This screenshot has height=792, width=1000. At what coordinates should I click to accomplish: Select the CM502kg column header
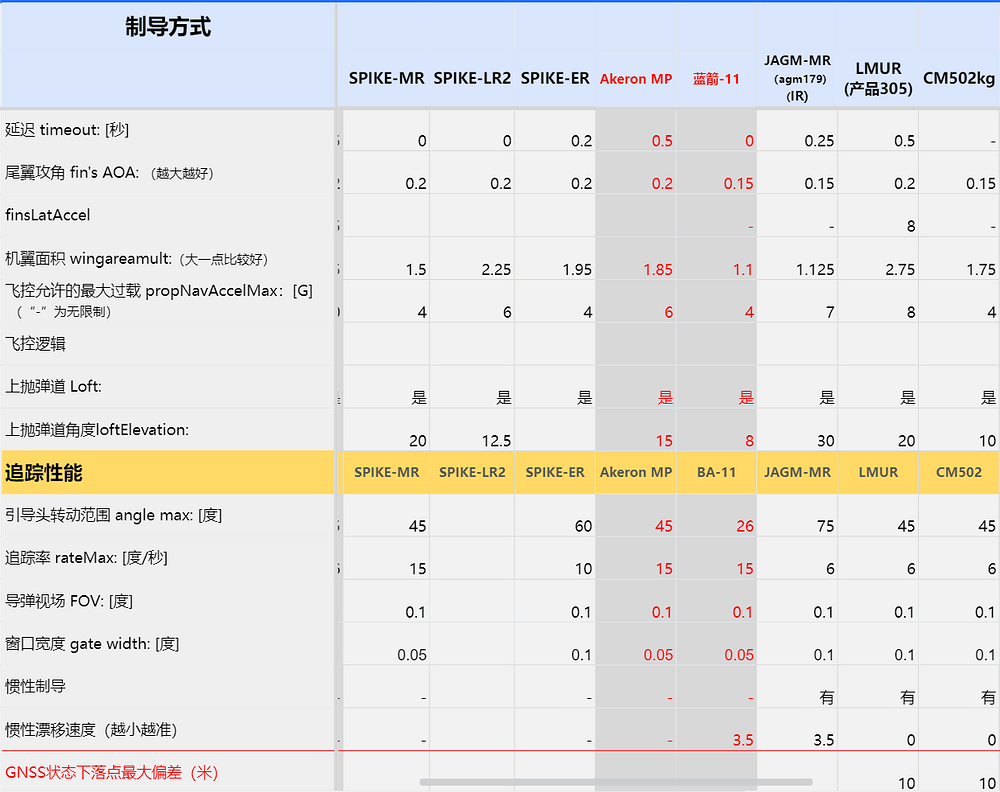click(x=959, y=77)
